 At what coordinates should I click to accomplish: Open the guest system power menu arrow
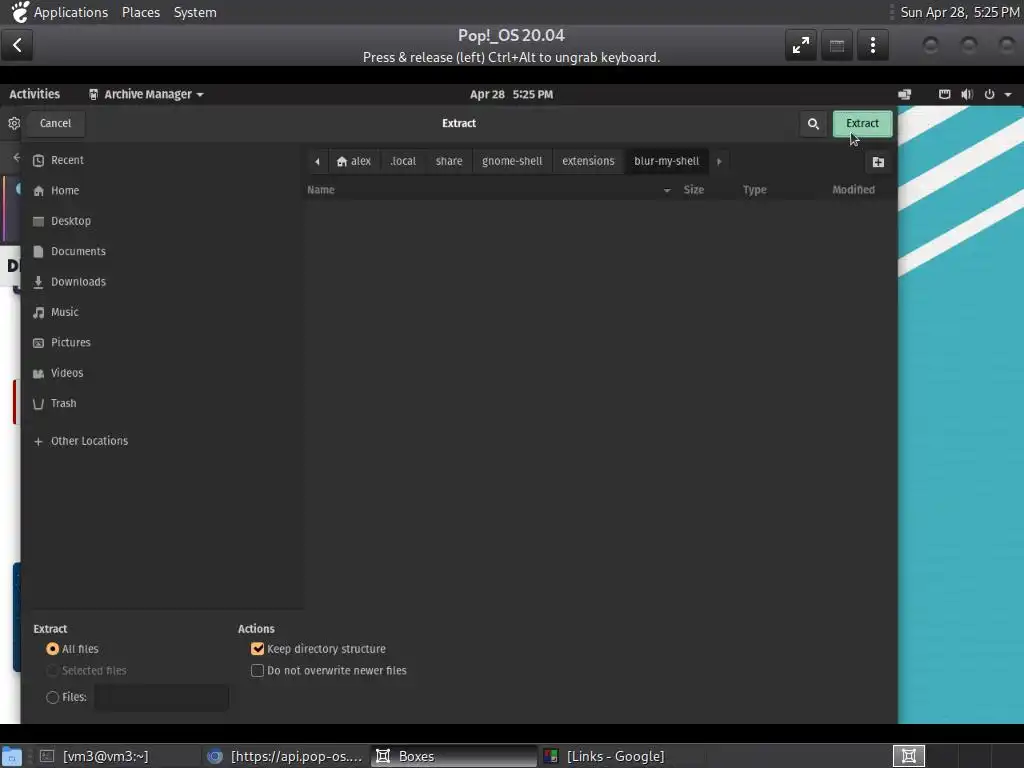point(1008,95)
